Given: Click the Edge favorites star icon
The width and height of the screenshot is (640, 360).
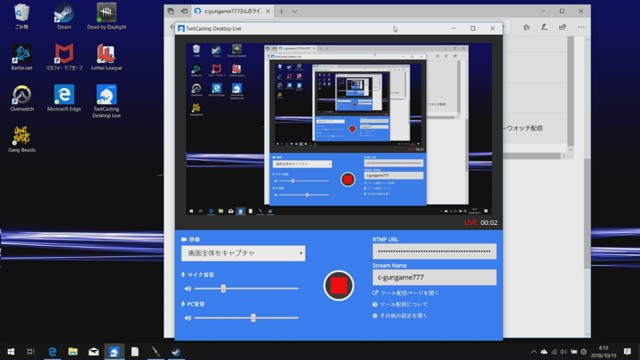Looking at the screenshot, I should point(527,27).
